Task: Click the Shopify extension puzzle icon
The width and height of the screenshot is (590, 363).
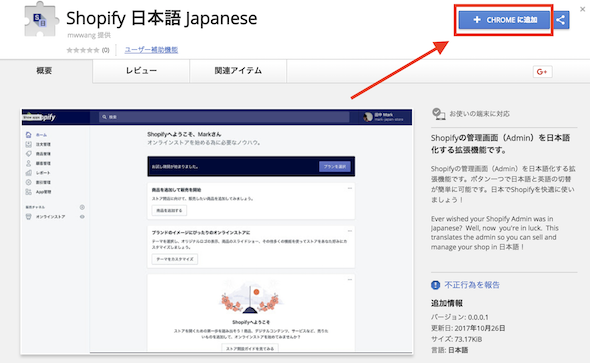Action: pyautogui.click(x=41, y=20)
